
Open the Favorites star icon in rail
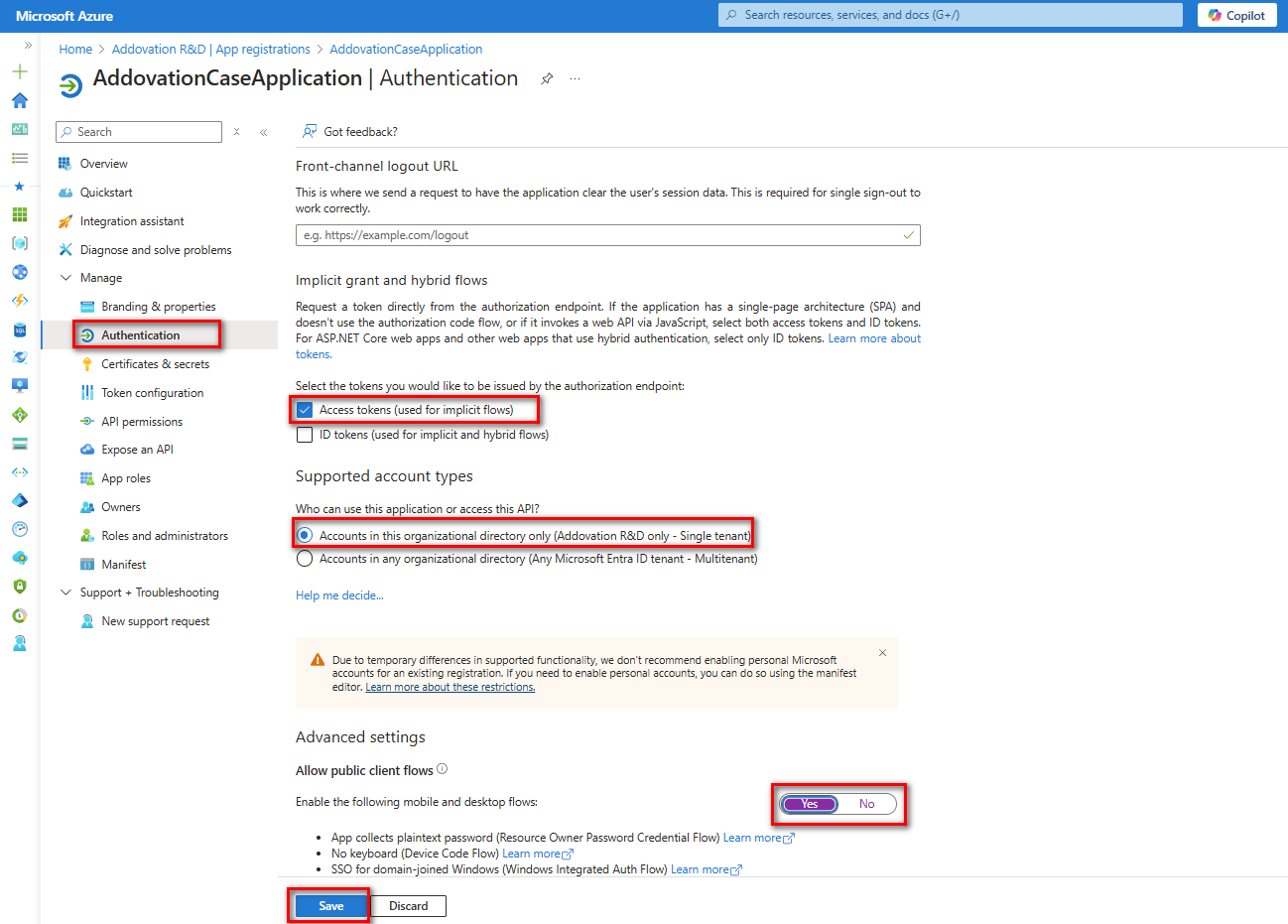click(x=20, y=186)
